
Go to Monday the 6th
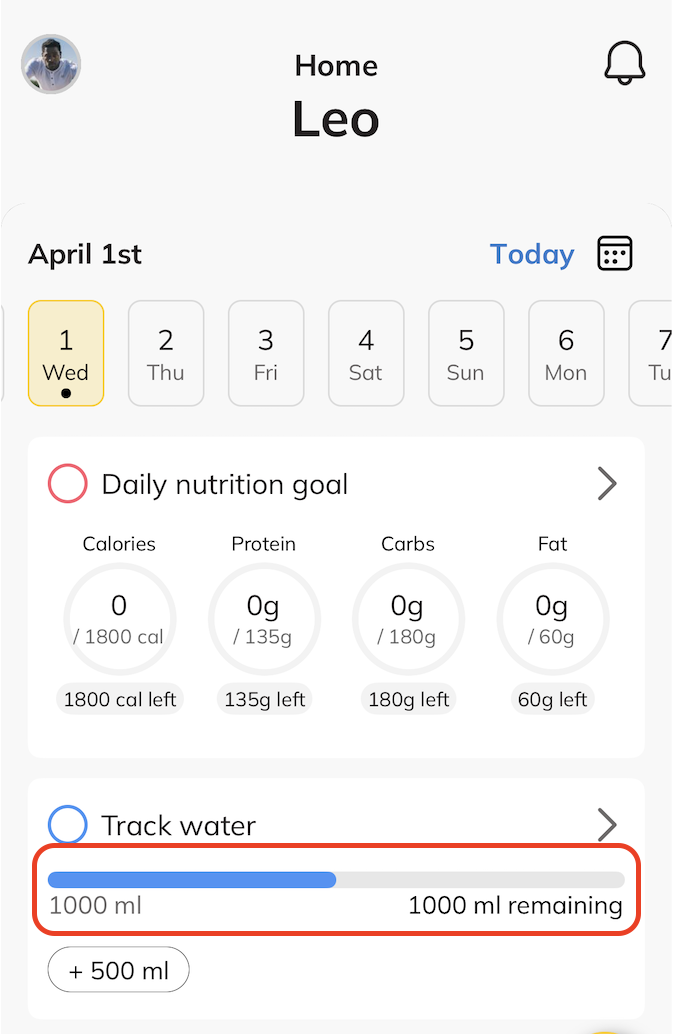(566, 353)
